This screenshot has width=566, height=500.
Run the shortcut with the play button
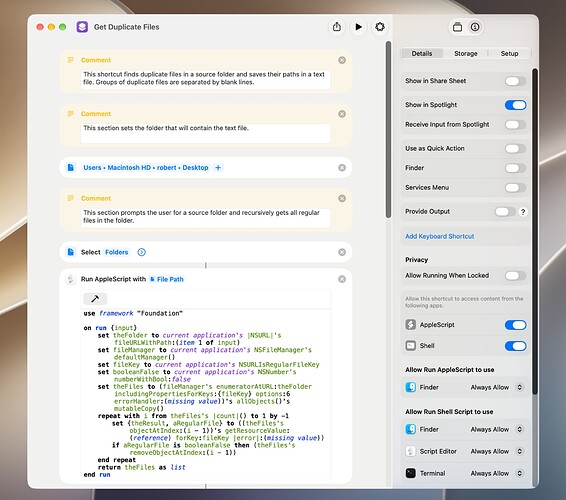[x=358, y=27]
